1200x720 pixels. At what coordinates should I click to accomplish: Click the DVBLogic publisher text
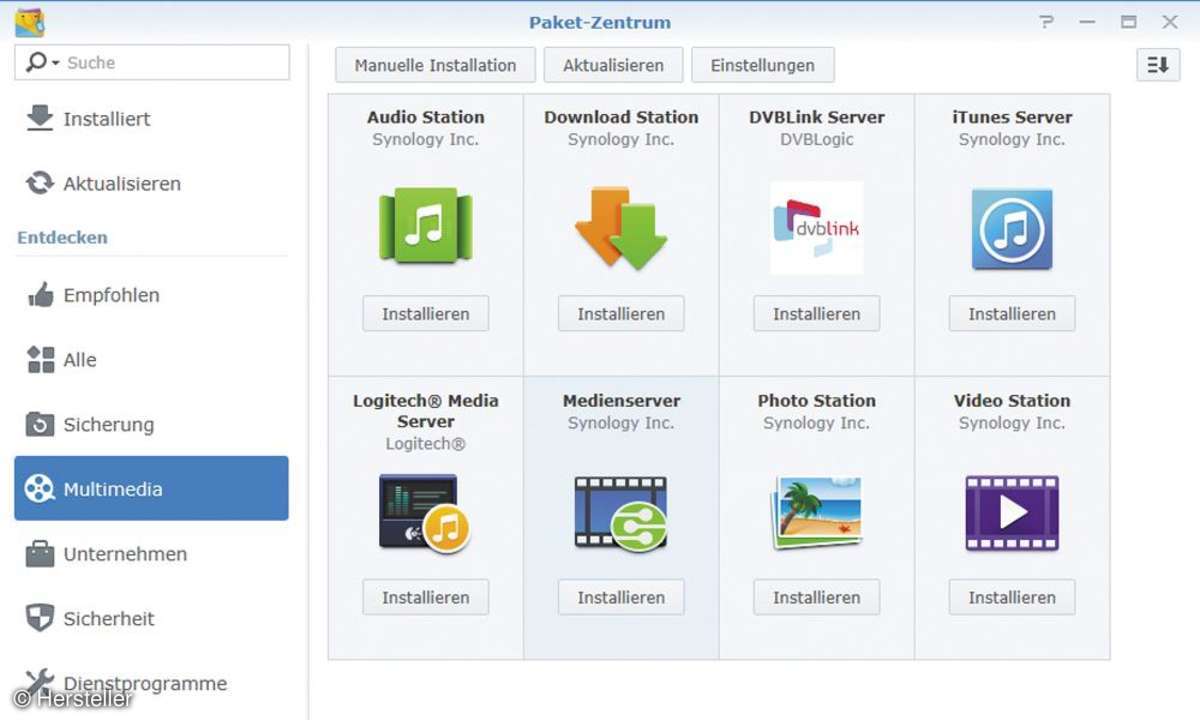(x=816, y=140)
